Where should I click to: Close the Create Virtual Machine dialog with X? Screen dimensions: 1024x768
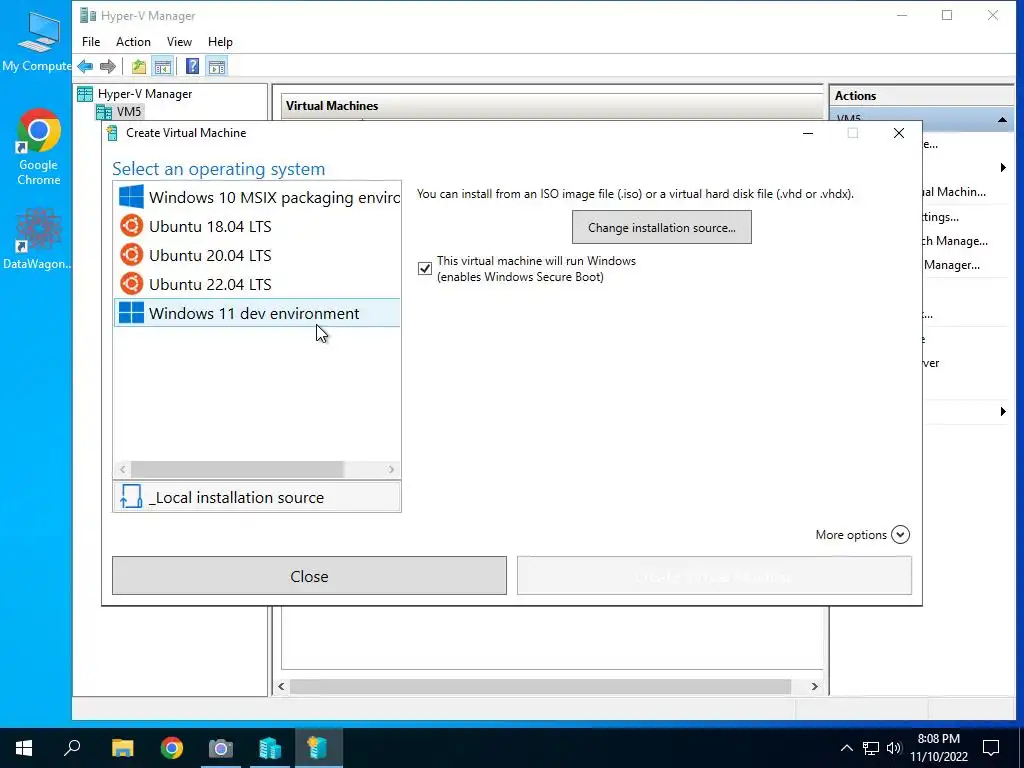(x=899, y=133)
